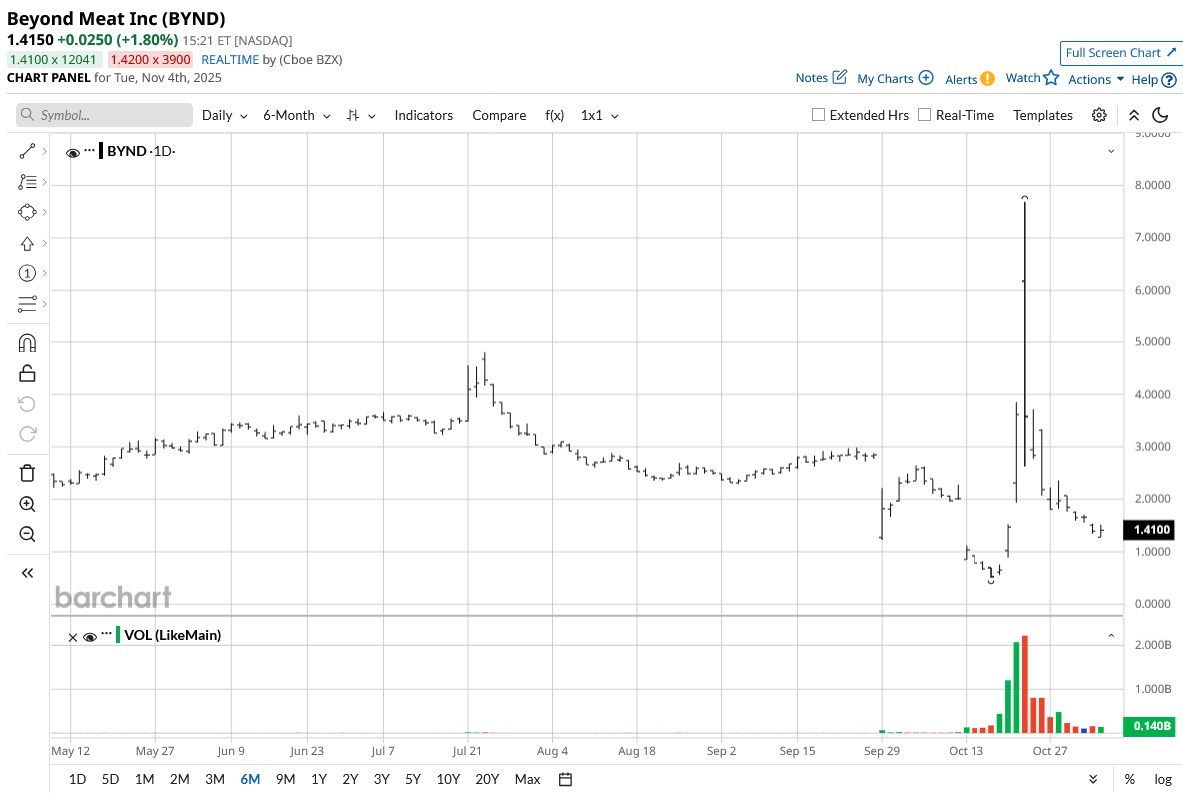
Task: Click the redo arrow icon
Action: pyautogui.click(x=27, y=434)
